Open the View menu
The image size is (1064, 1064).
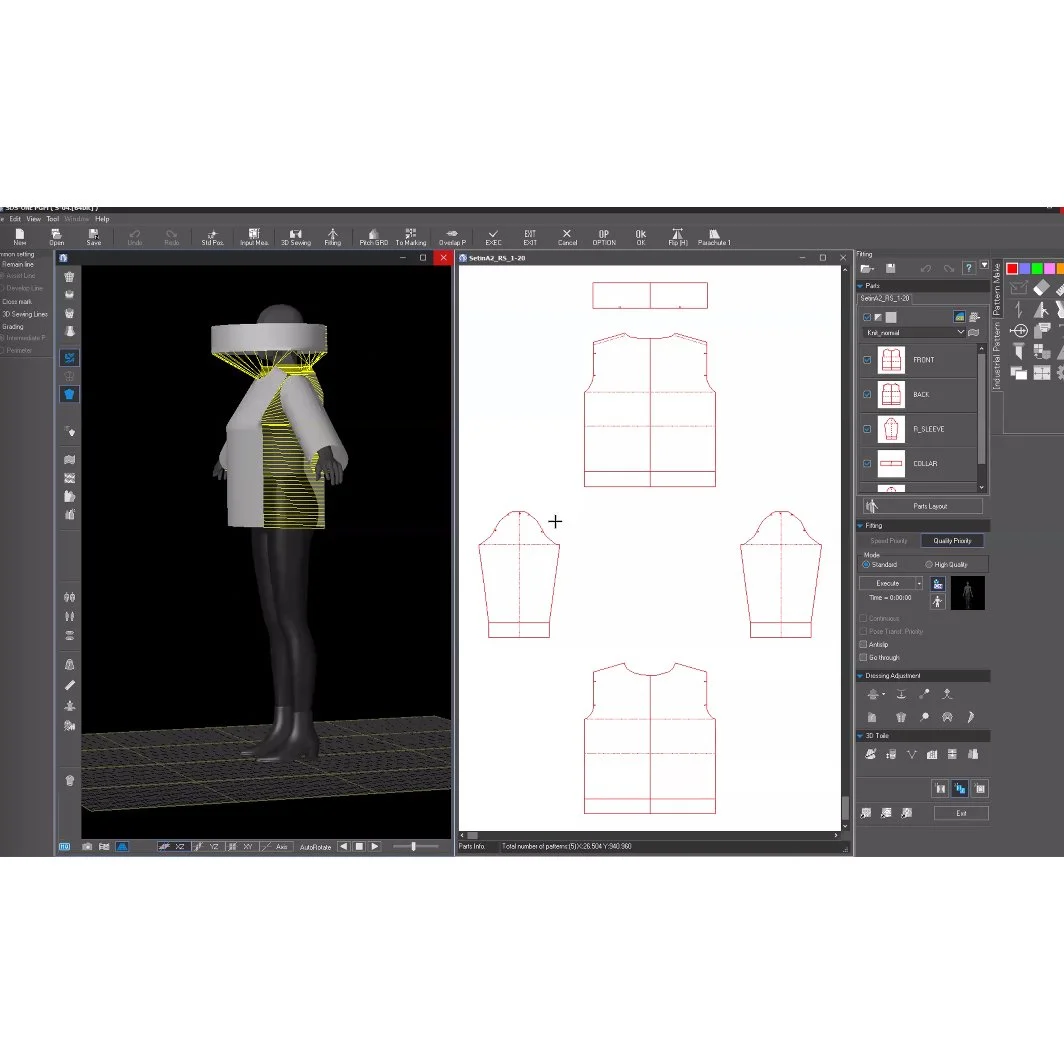click(33, 219)
